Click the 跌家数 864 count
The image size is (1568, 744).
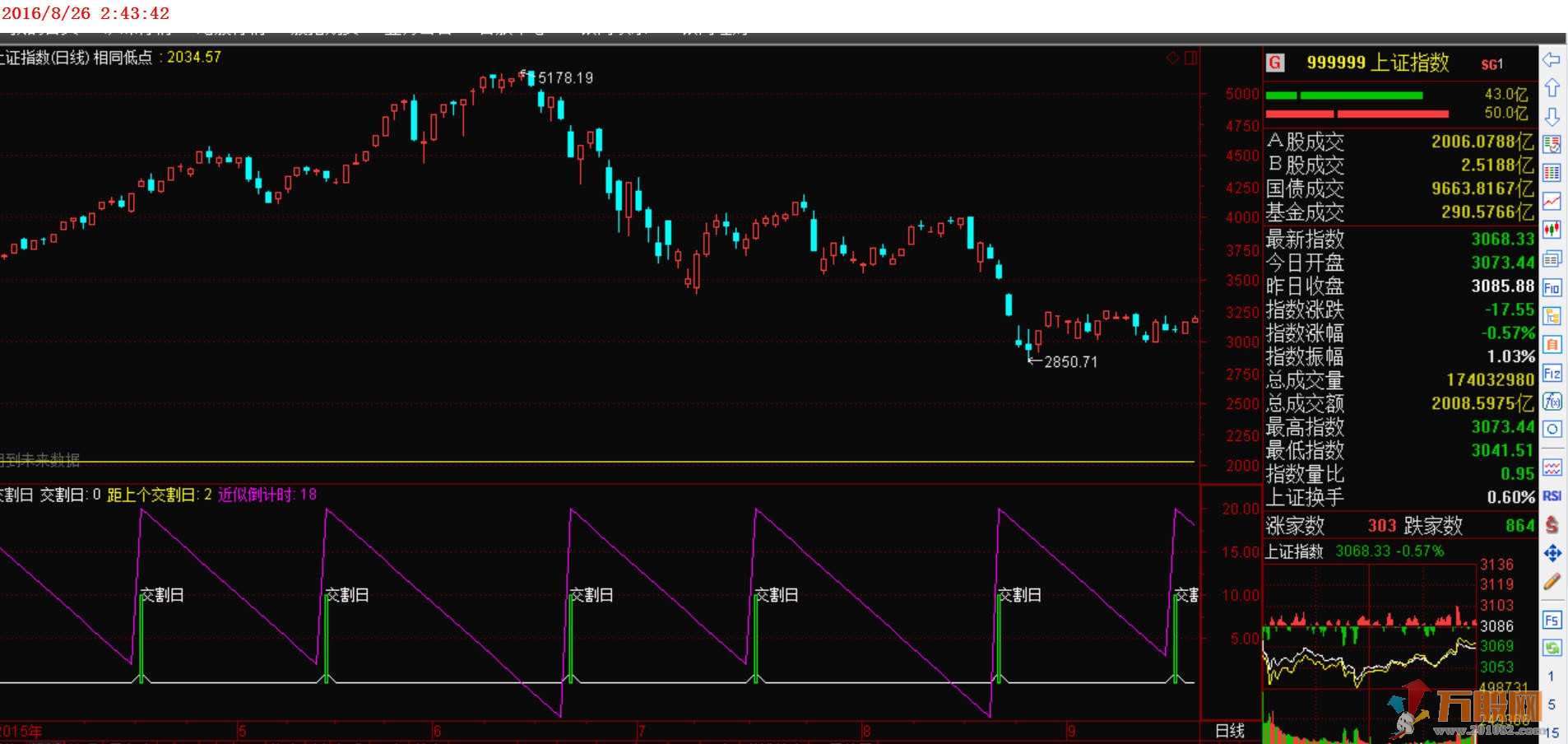click(1520, 525)
